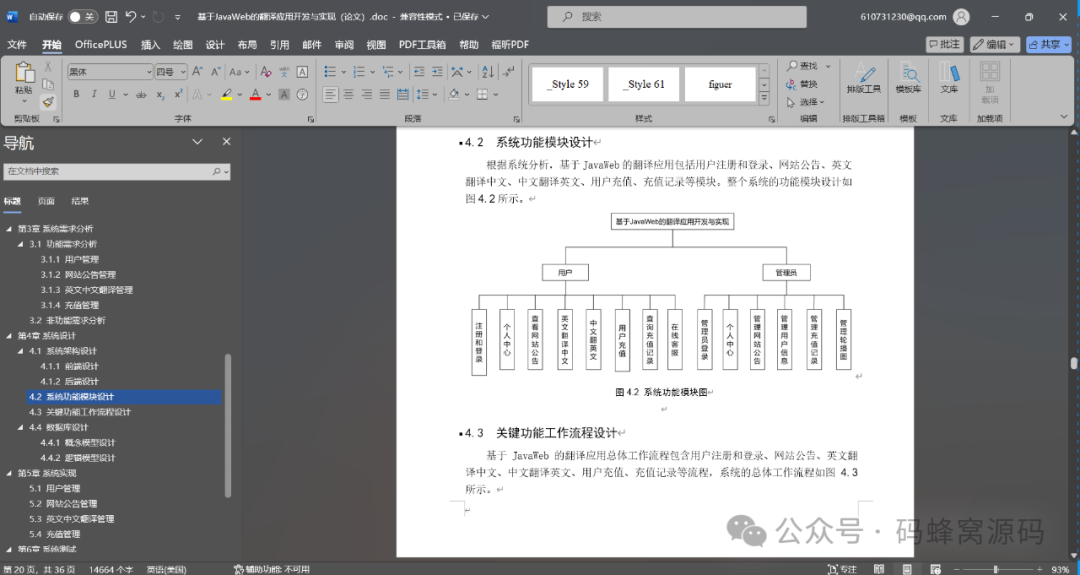Viewport: 1080px width, 575px height.
Task: Switch to 插入 Insert tab
Action: click(150, 45)
